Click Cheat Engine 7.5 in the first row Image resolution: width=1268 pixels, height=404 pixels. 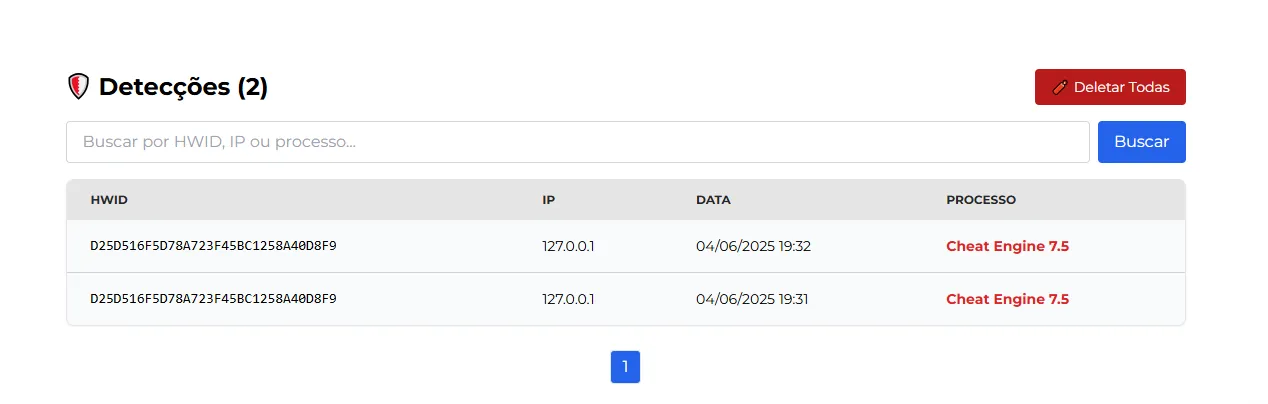[x=1007, y=246]
